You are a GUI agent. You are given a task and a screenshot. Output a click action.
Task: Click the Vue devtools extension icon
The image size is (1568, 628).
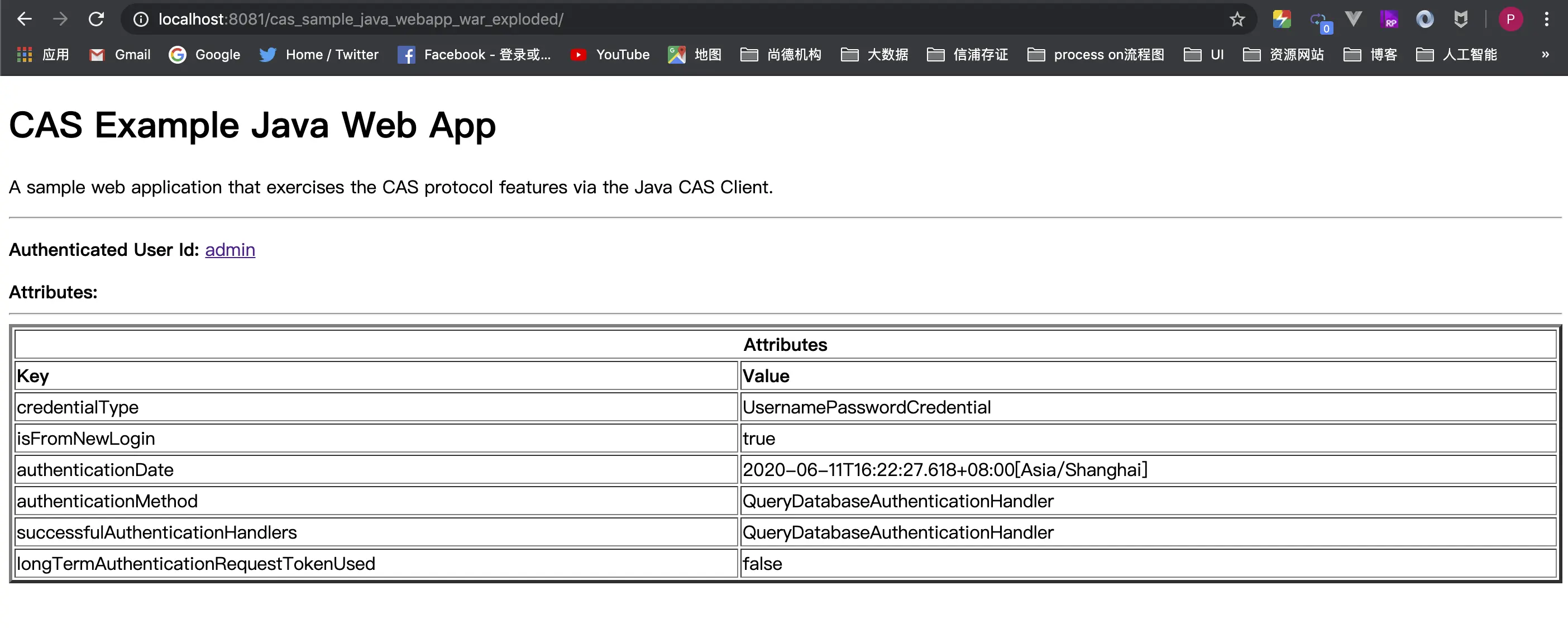(1353, 19)
